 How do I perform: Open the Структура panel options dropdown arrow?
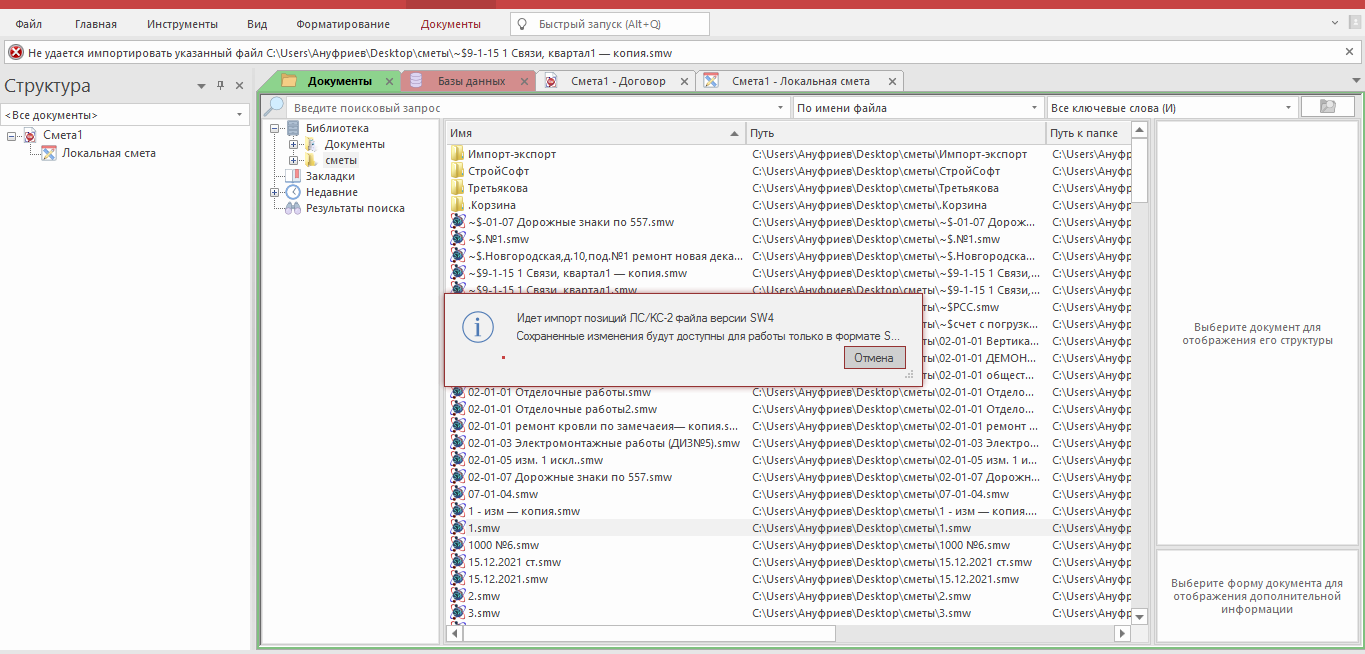pos(202,86)
